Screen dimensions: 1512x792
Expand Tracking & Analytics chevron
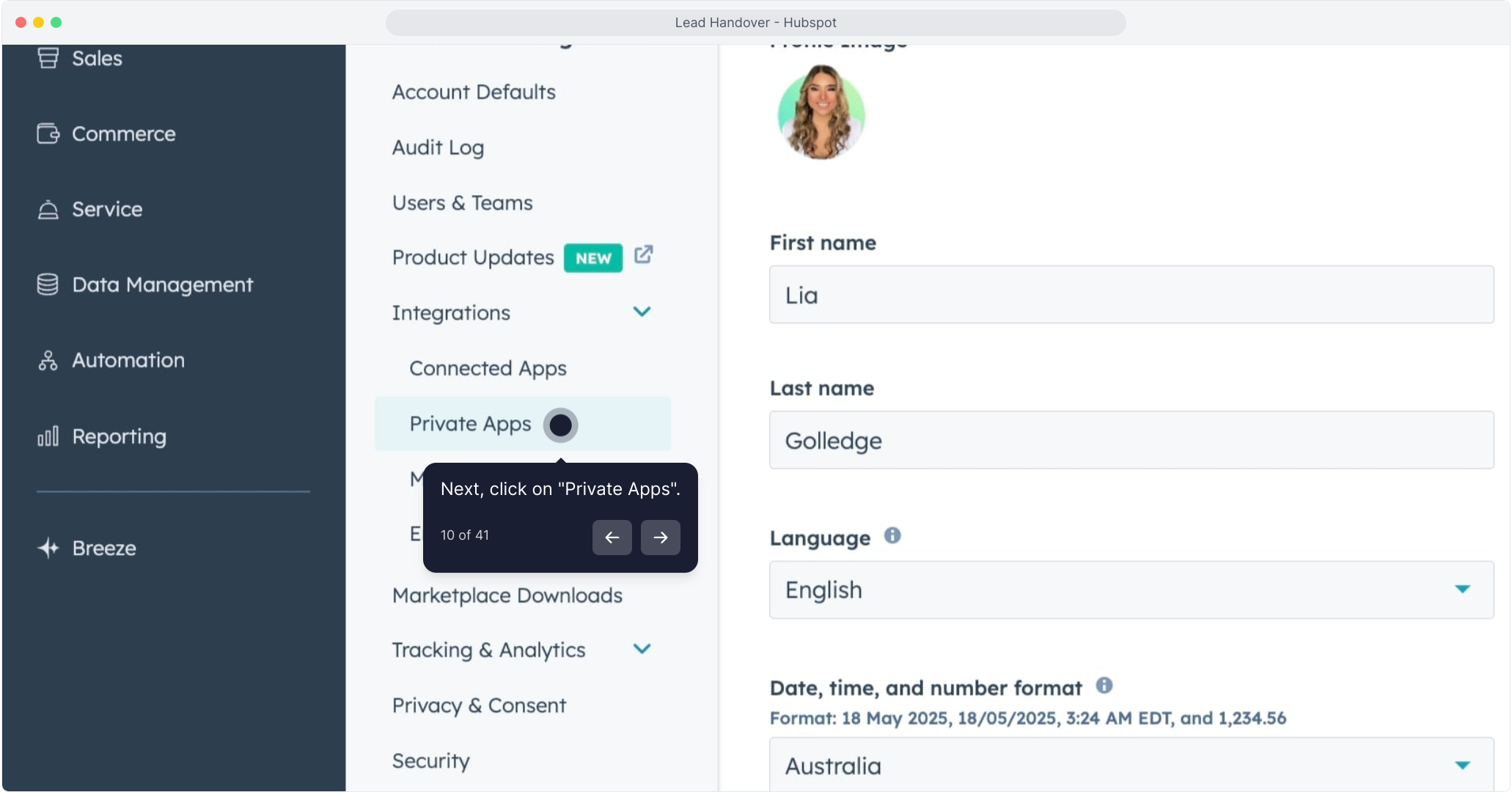[642, 649]
